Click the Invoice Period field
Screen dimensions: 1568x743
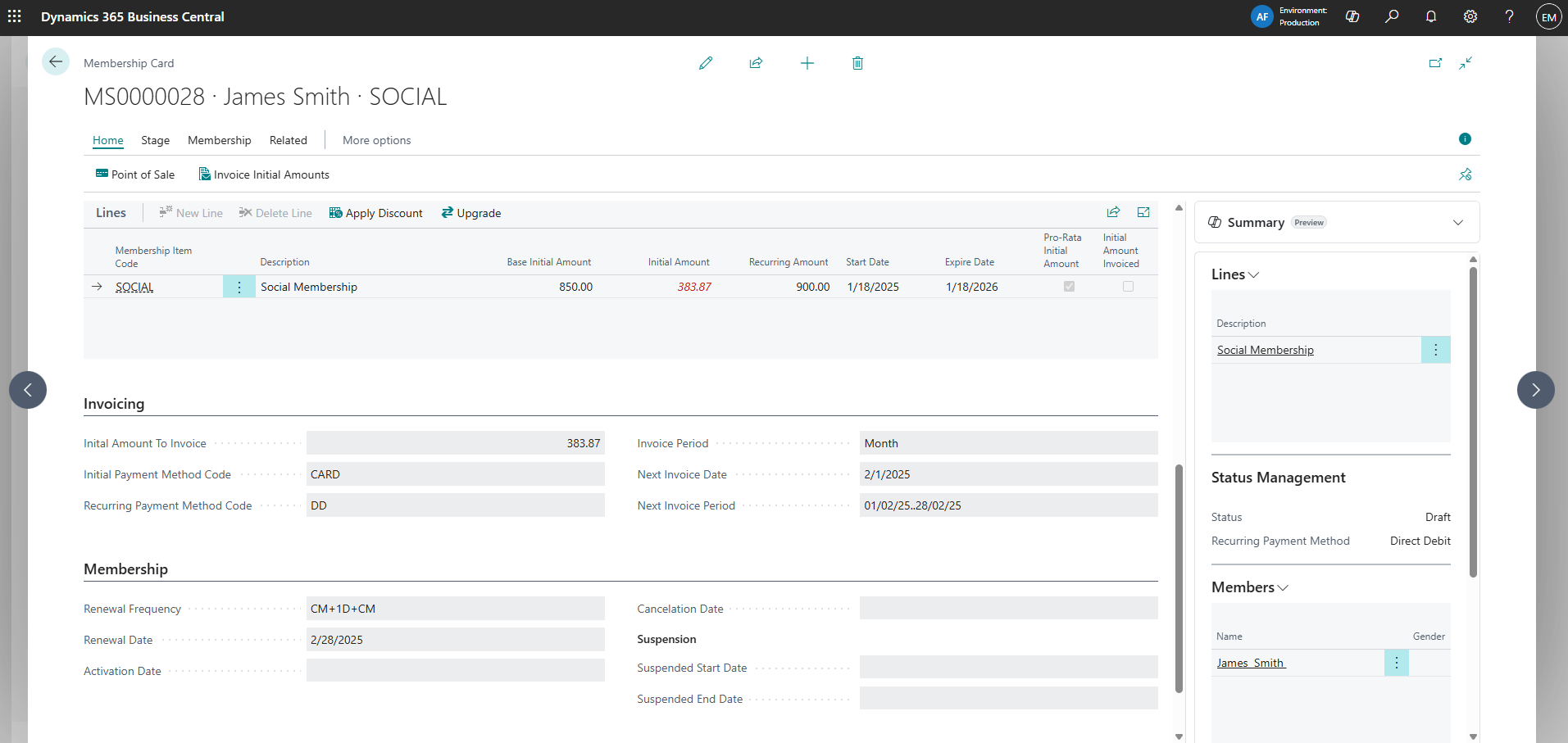tap(1009, 443)
